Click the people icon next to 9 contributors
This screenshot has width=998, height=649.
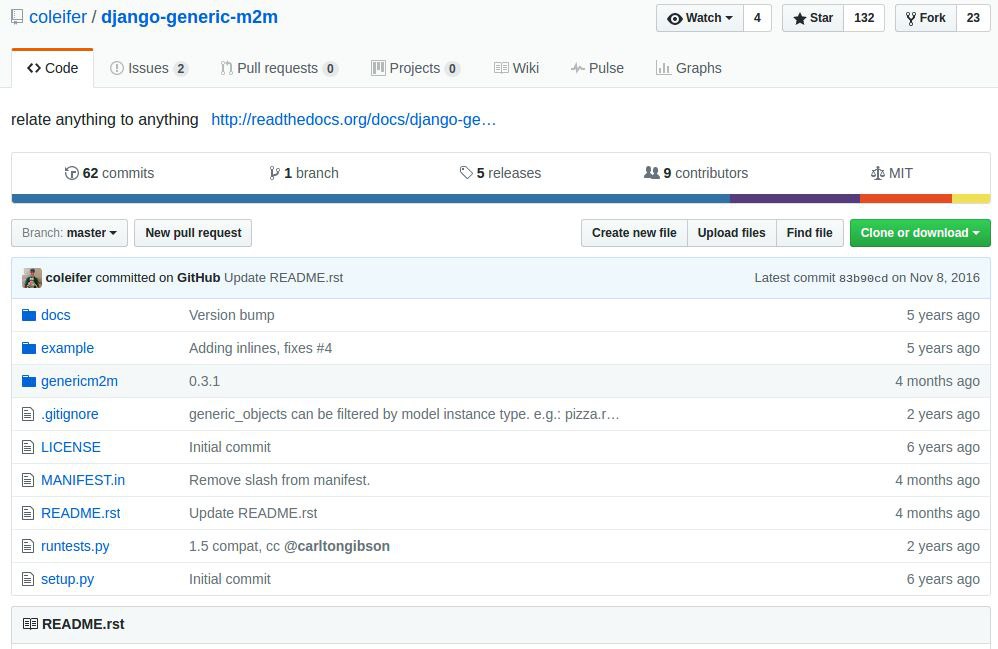click(652, 172)
